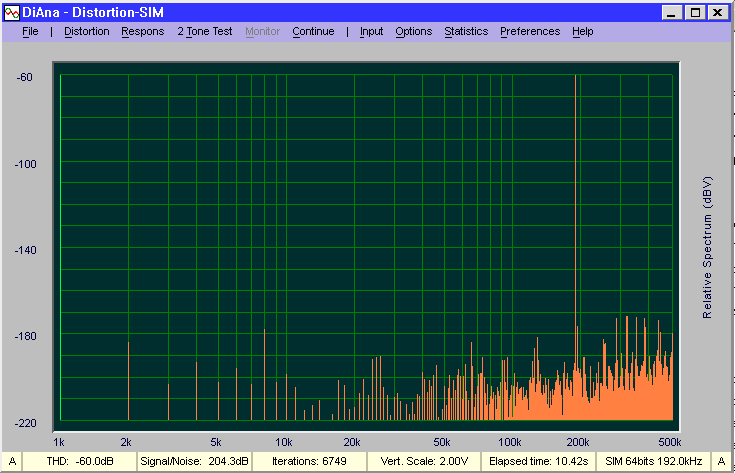Open the File menu
This screenshot has height=473, width=735.
coord(30,31)
